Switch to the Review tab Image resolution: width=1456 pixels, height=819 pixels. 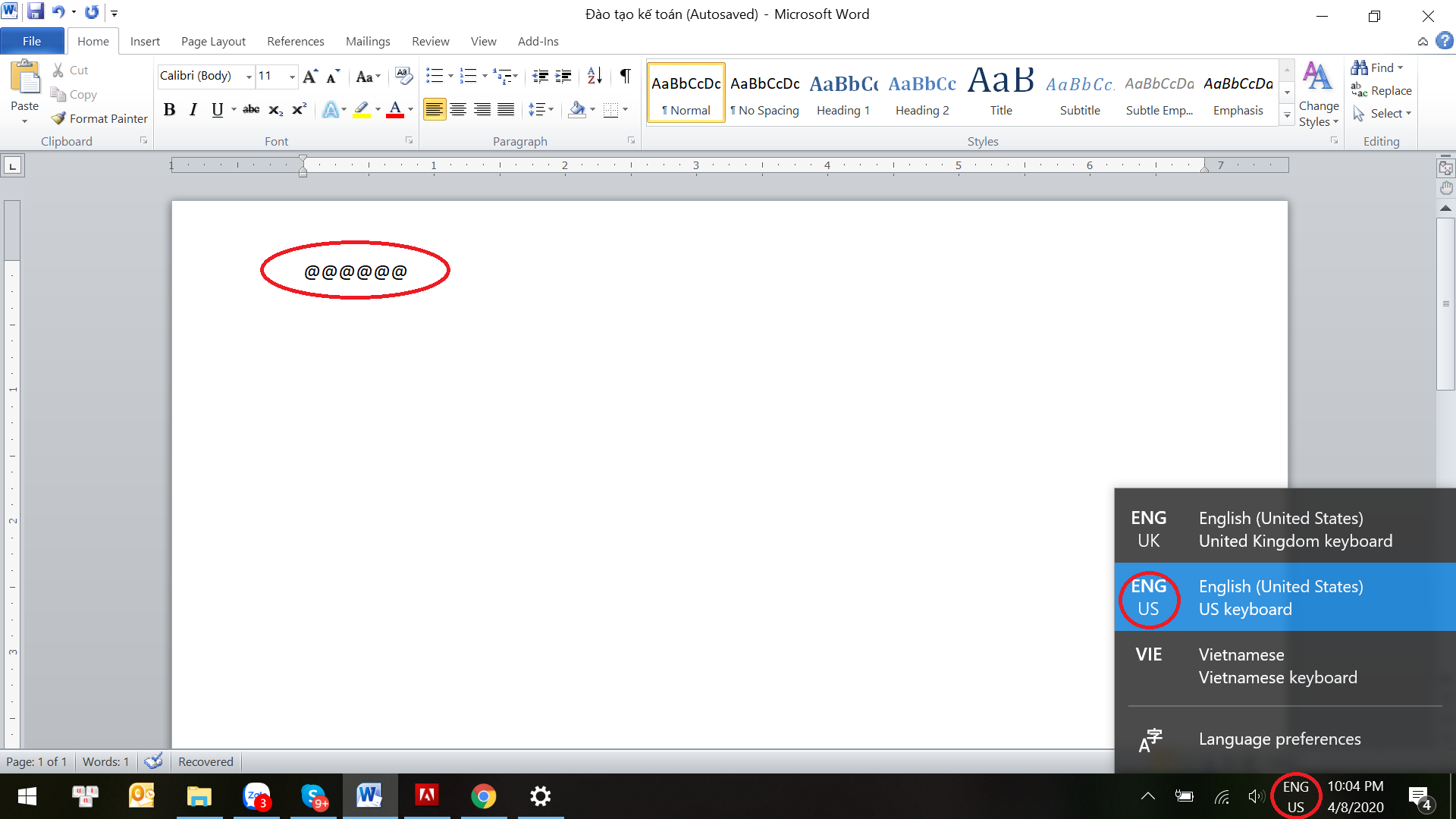coord(430,41)
